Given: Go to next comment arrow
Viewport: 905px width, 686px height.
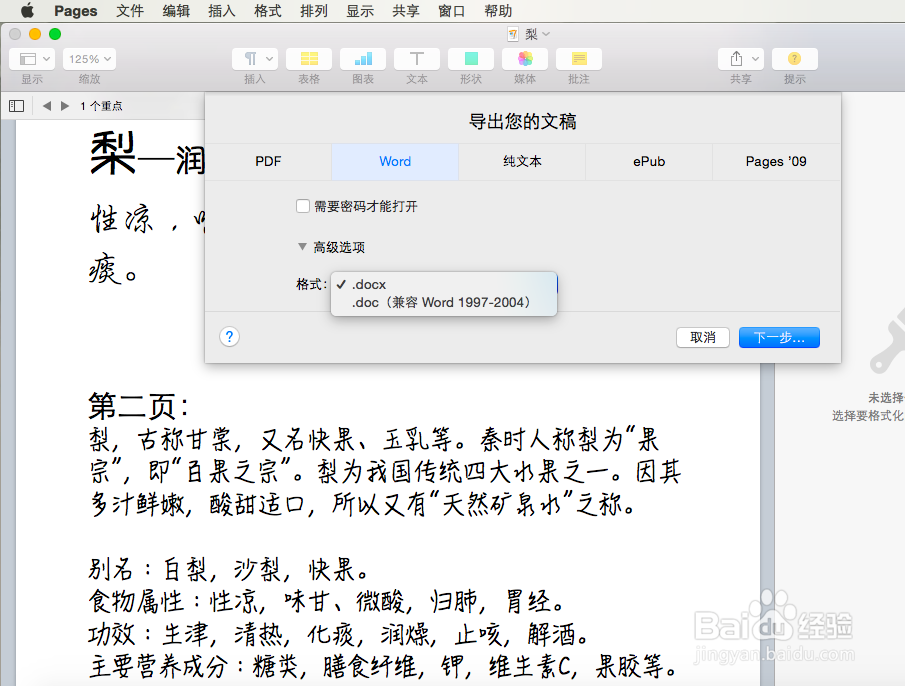Looking at the screenshot, I should coord(65,106).
